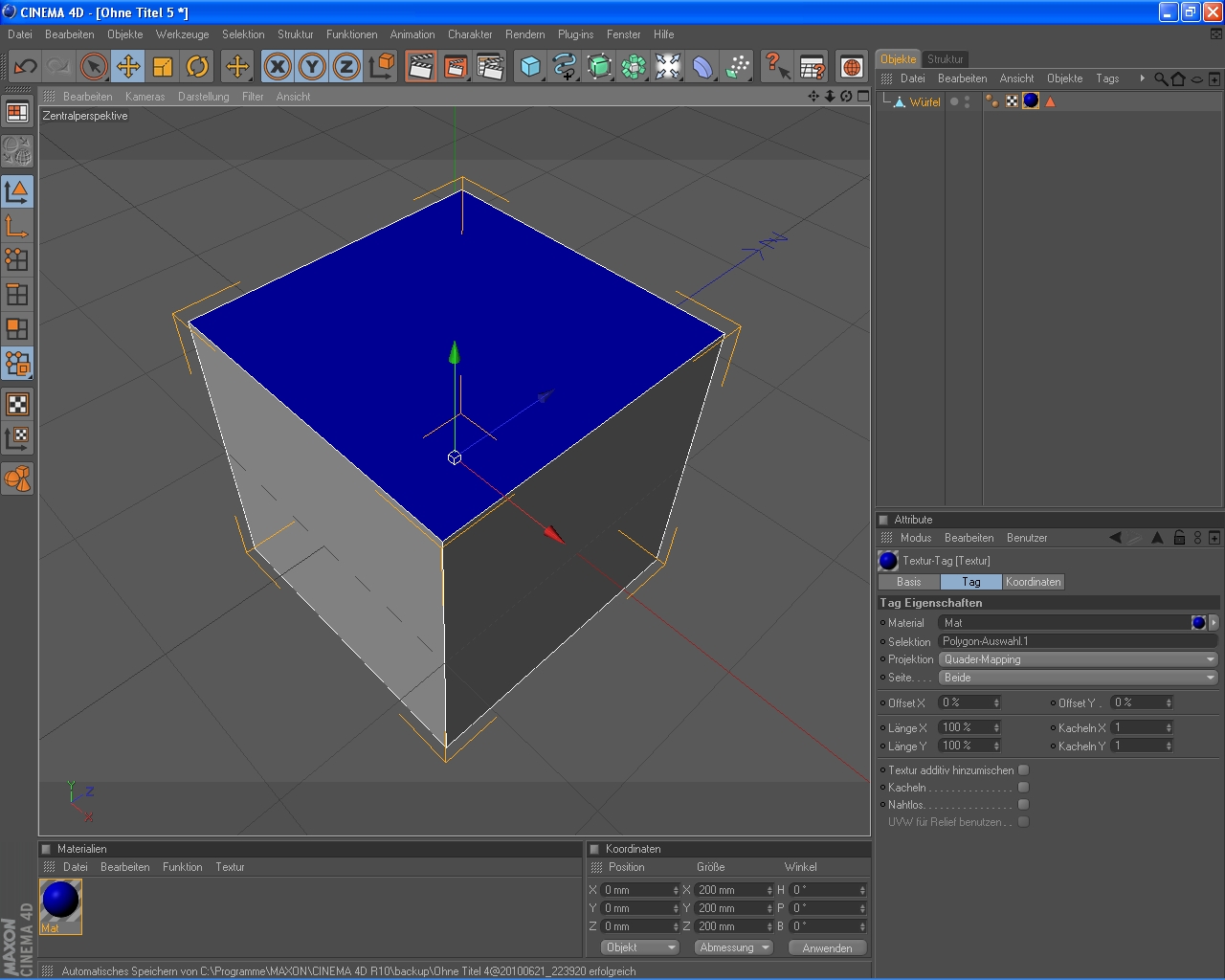Click the green NURBS object icon
Screen dimensions: 1225x980
(599, 66)
